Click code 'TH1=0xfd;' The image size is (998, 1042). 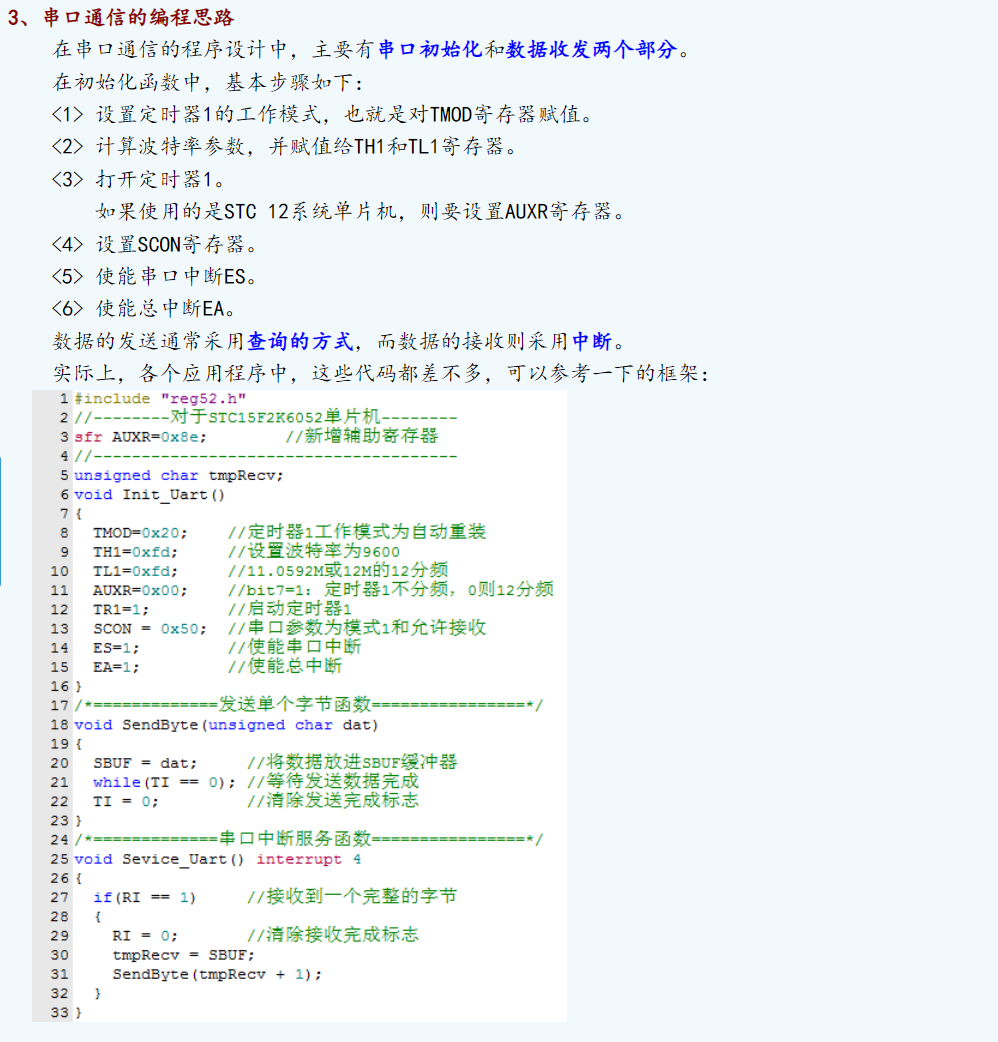tap(136, 552)
